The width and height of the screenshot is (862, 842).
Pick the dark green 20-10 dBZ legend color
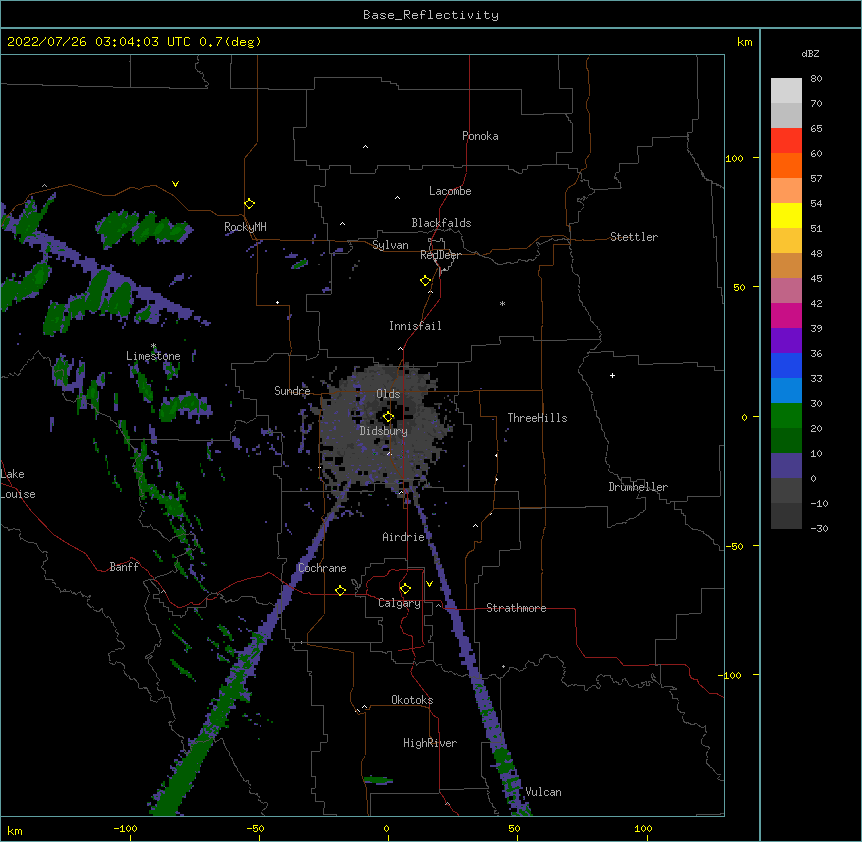(786, 441)
